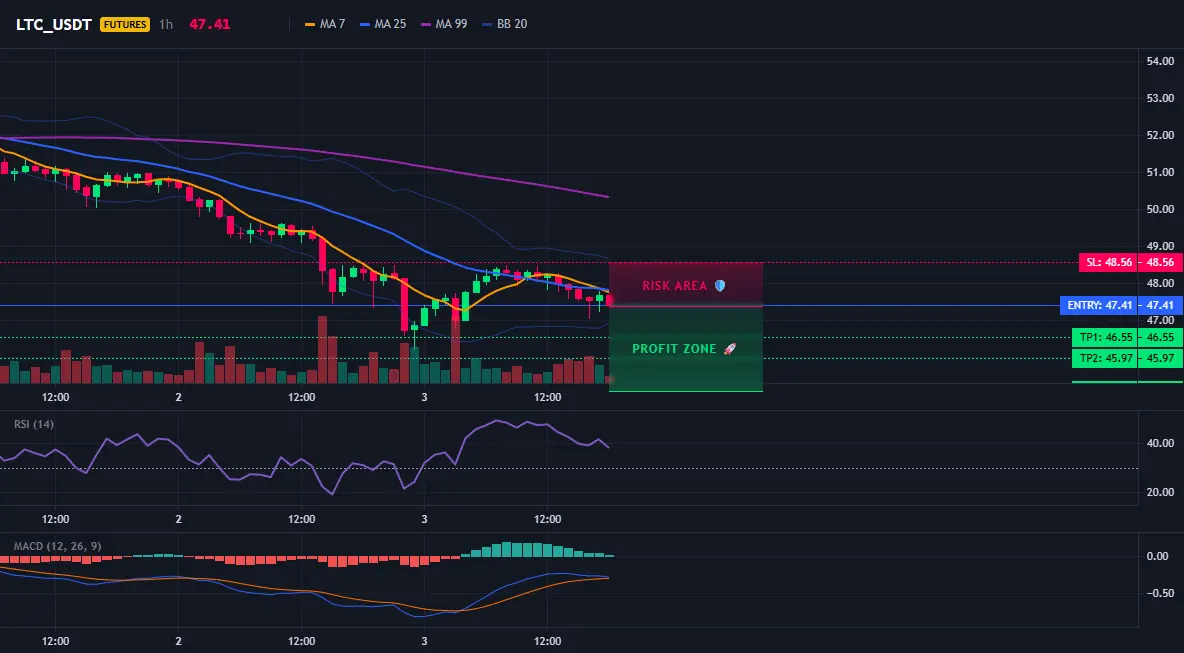Image resolution: width=1184 pixels, height=653 pixels.
Task: Click the TP1: 46.55 target label
Action: 1105,337
